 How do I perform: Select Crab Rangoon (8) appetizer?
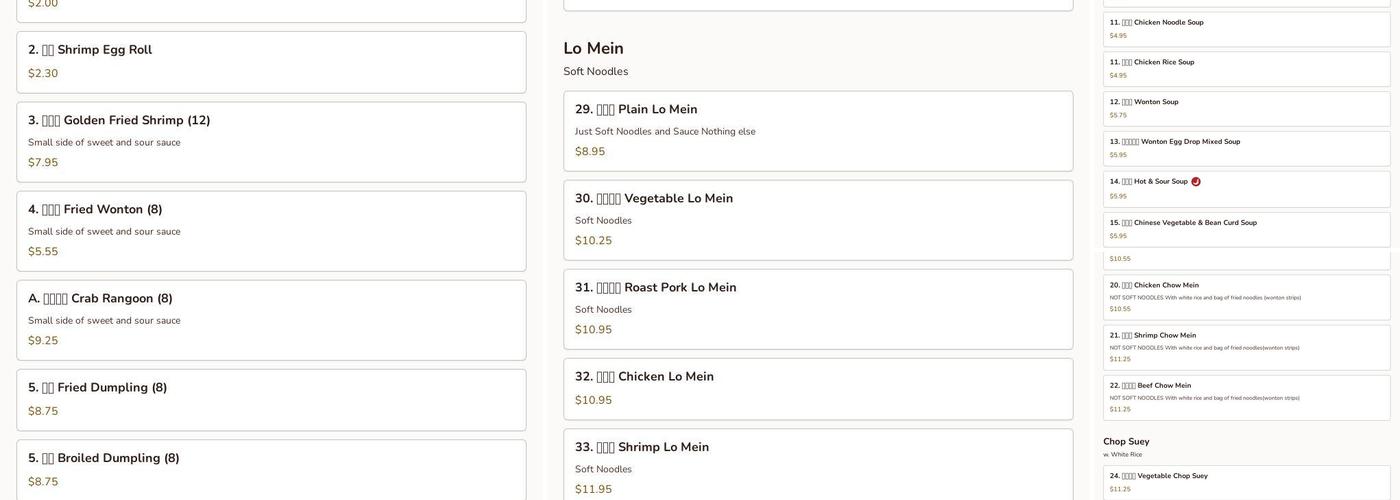[271, 320]
